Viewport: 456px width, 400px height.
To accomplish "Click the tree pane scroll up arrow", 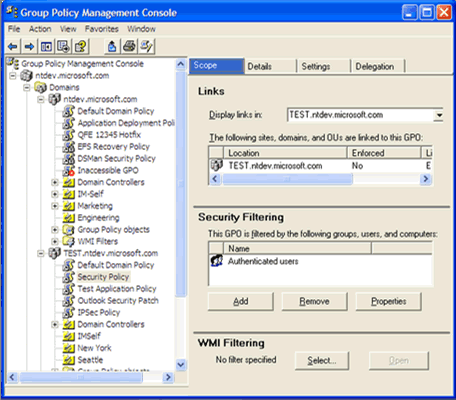I will [x=181, y=64].
